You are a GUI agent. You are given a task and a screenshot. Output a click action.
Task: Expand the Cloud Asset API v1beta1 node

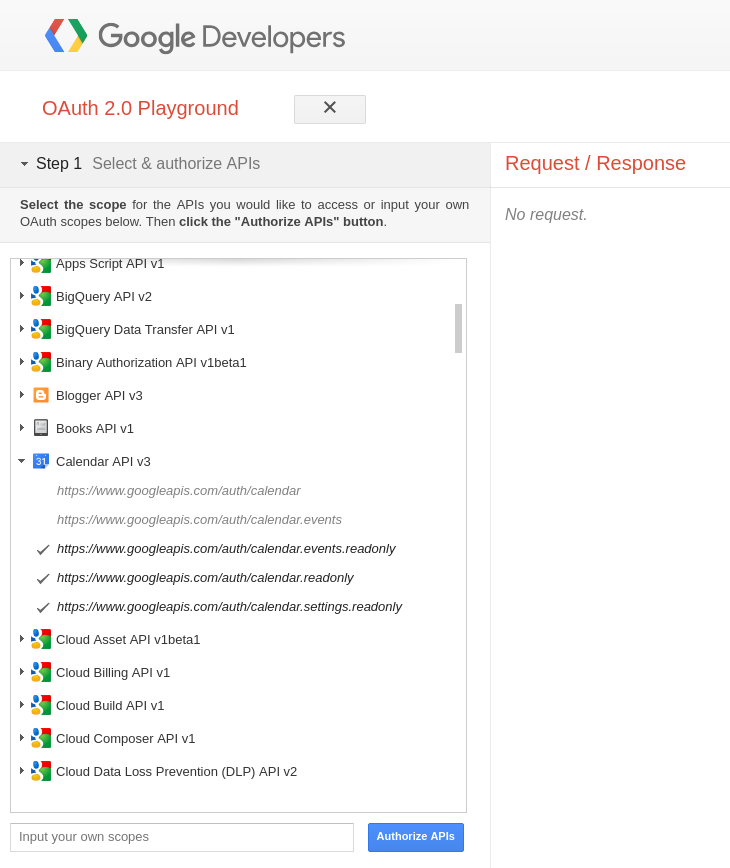pyautogui.click(x=22, y=639)
